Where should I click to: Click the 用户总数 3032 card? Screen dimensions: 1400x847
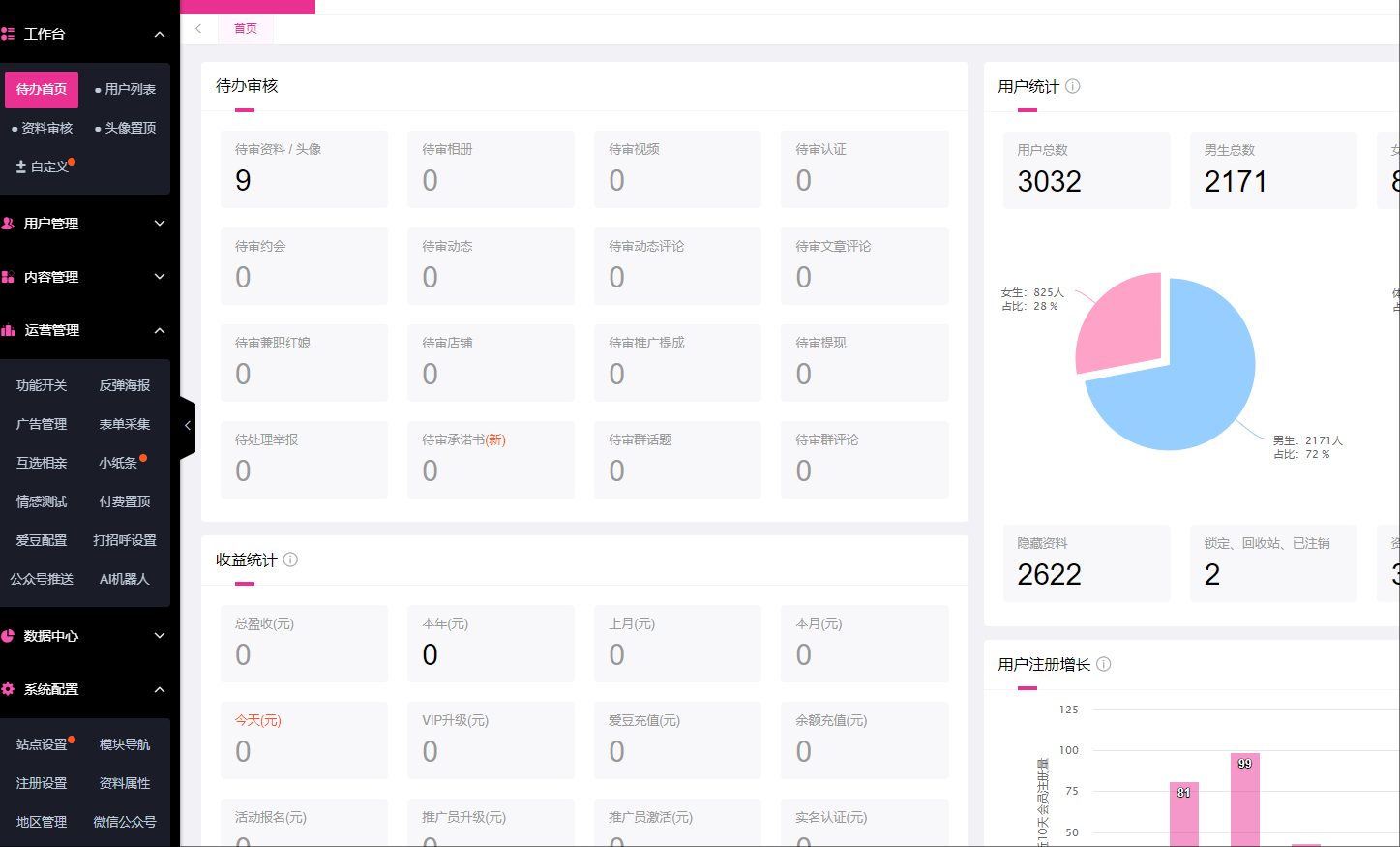click(1087, 170)
